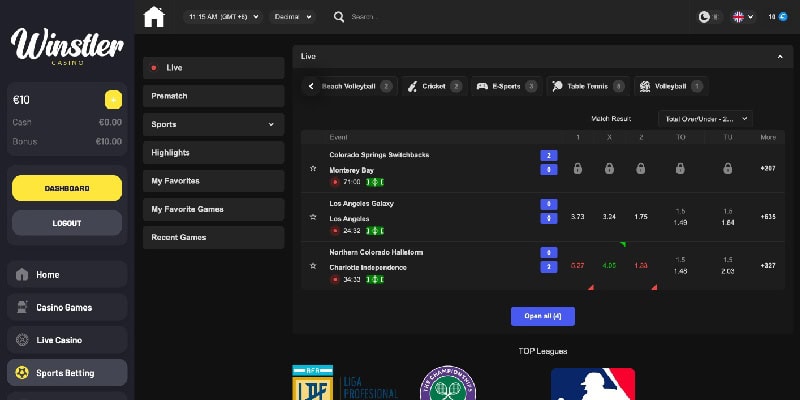800x400 pixels.
Task: Open the Liga Profesional league logo
Action: pos(345,383)
